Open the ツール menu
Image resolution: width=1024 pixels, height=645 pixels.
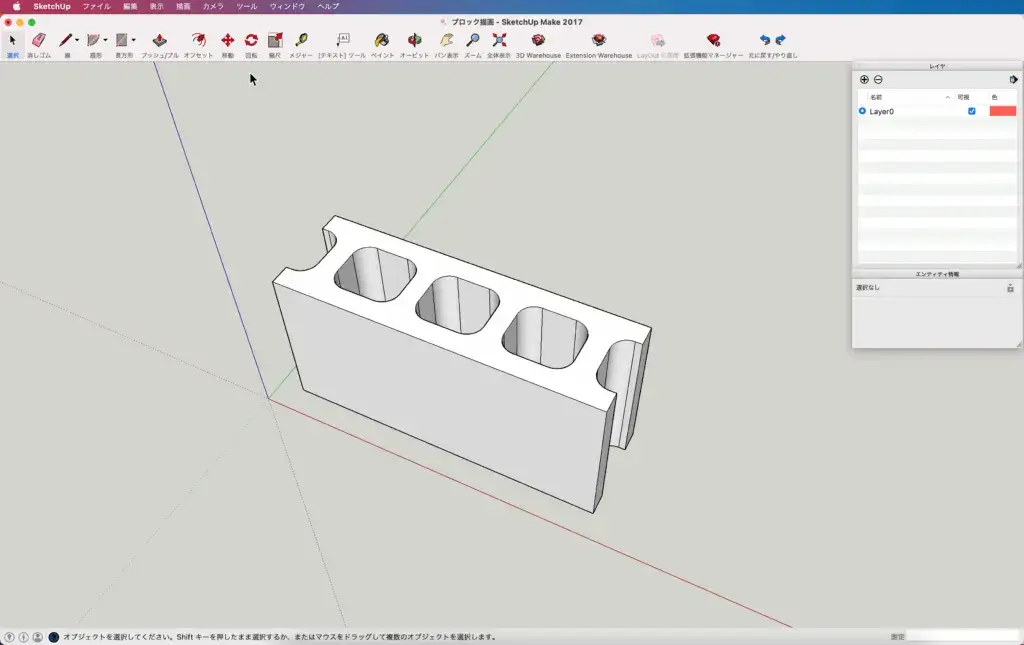pyautogui.click(x=247, y=7)
